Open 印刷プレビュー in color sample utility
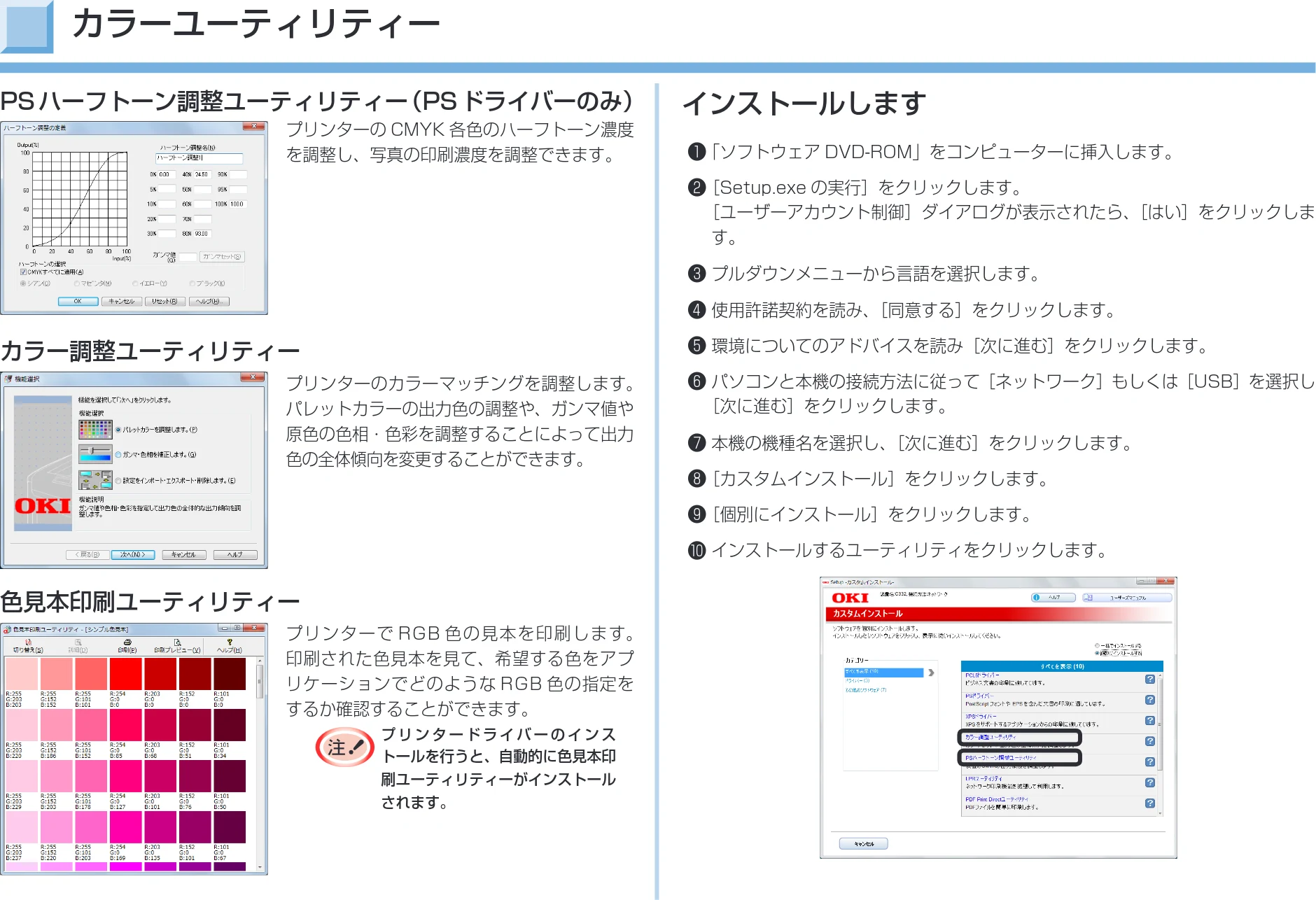This screenshot has width=1316, height=900. pyautogui.click(x=177, y=646)
